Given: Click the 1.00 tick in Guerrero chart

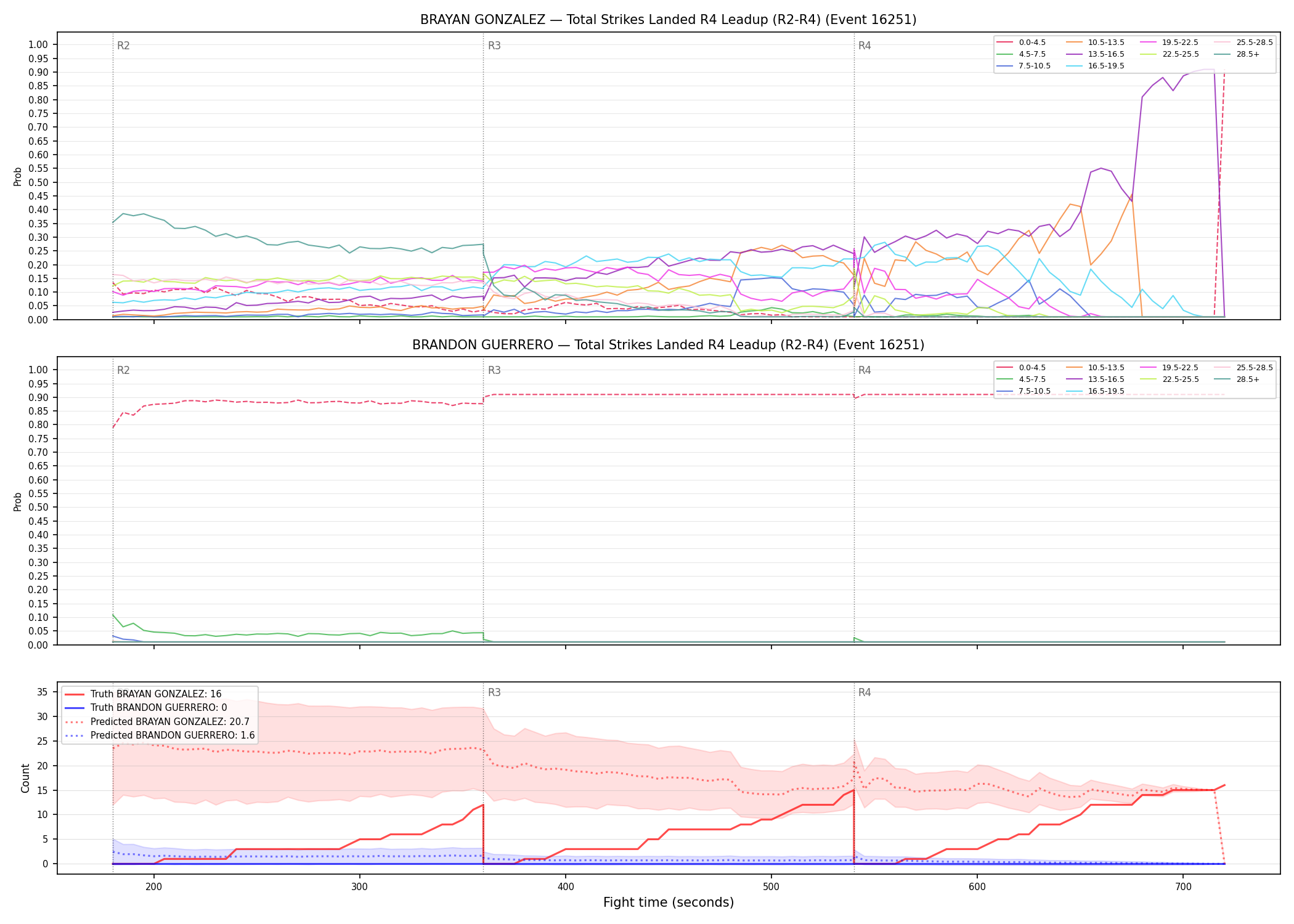Looking at the screenshot, I should 39,370.
